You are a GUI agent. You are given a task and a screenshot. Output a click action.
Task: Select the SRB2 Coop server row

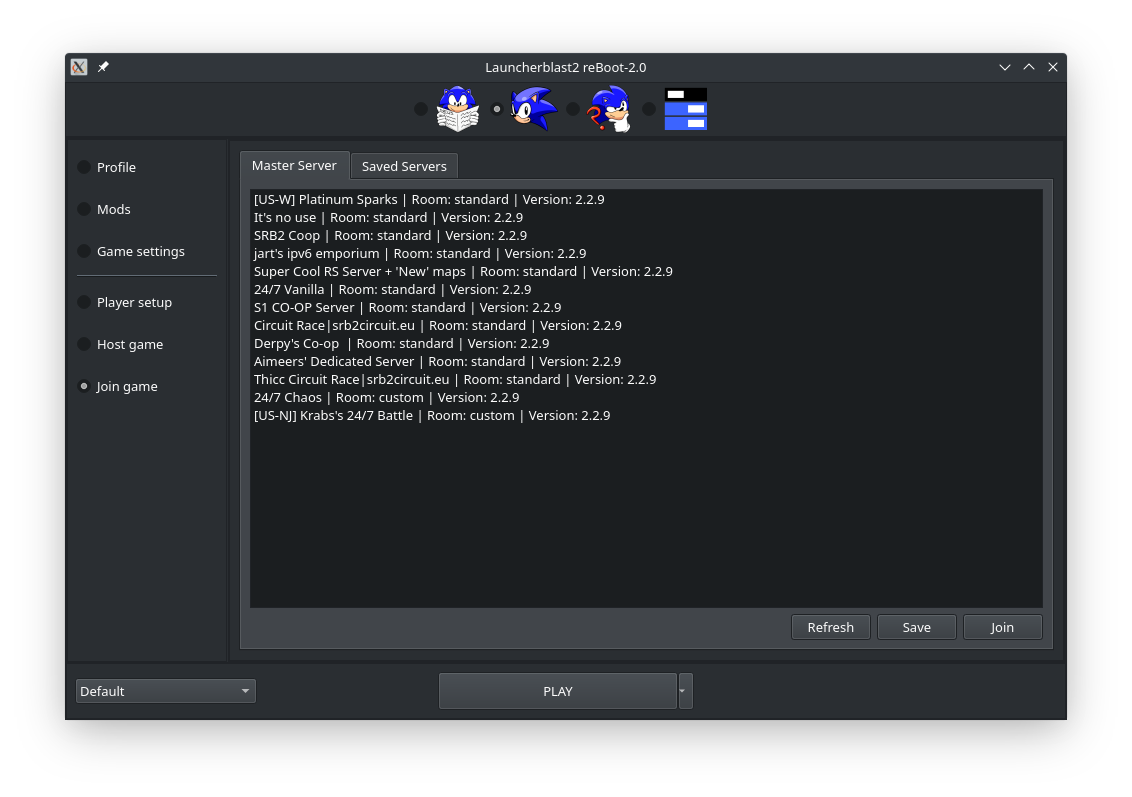pos(646,235)
